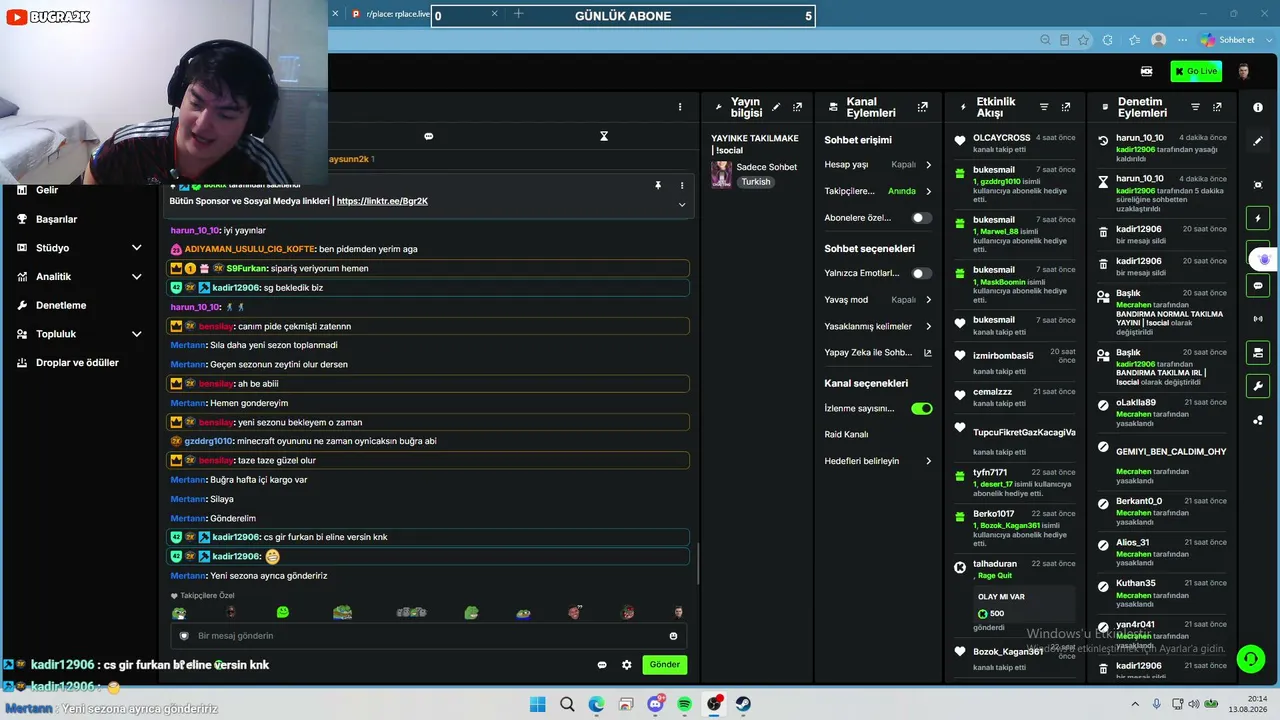Click the chat message list scrollbar
Viewport: 1280px width, 720px height.
[697, 565]
